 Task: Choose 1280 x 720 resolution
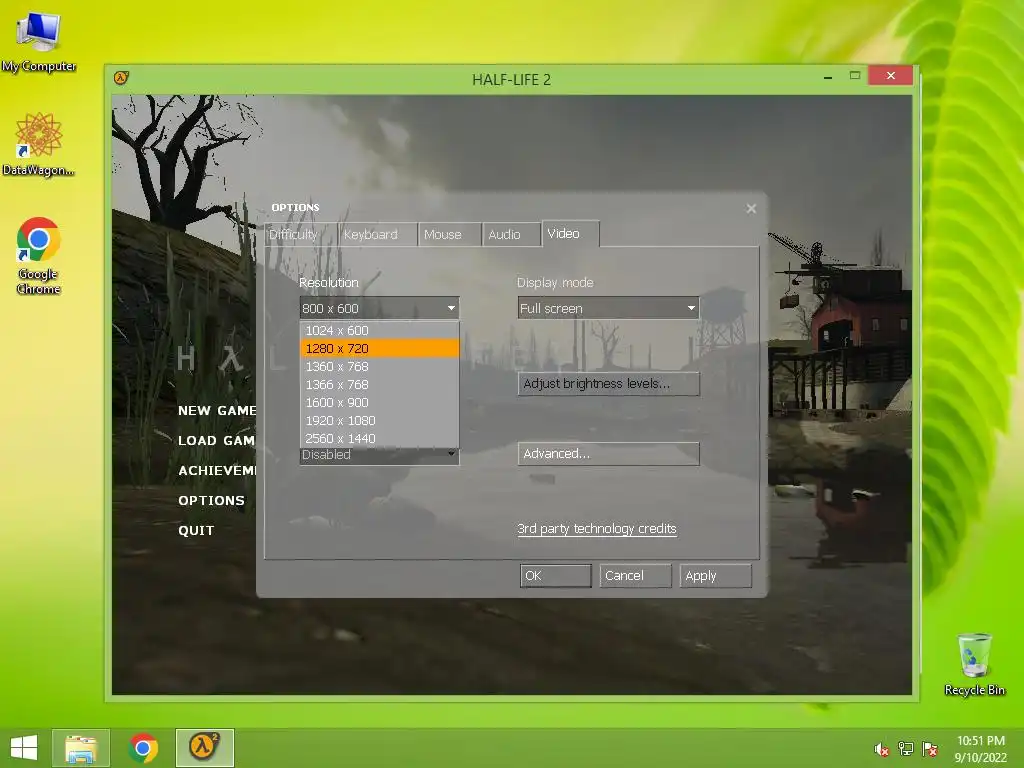379,349
